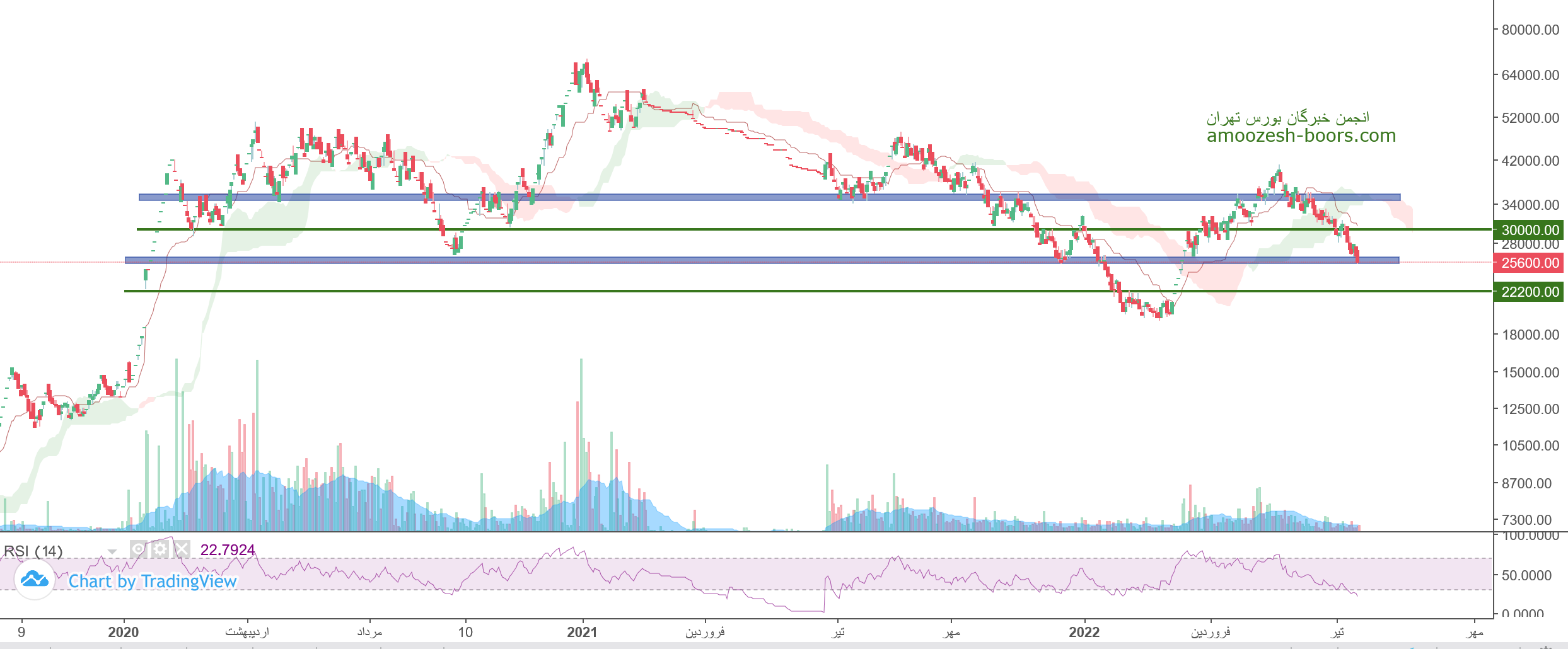Screen dimensions: 1568x649
Task: Click the TradingView cloud logo
Action: (34, 580)
